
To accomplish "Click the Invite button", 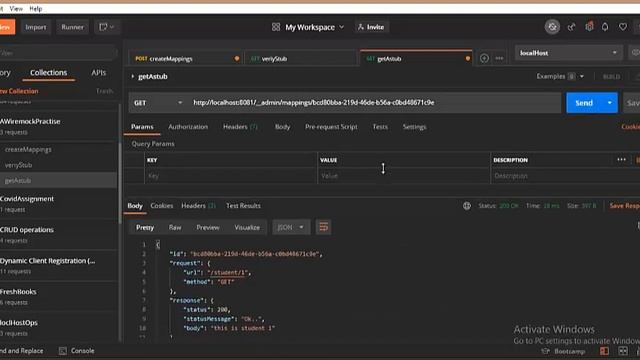I will pyautogui.click(x=371, y=27).
